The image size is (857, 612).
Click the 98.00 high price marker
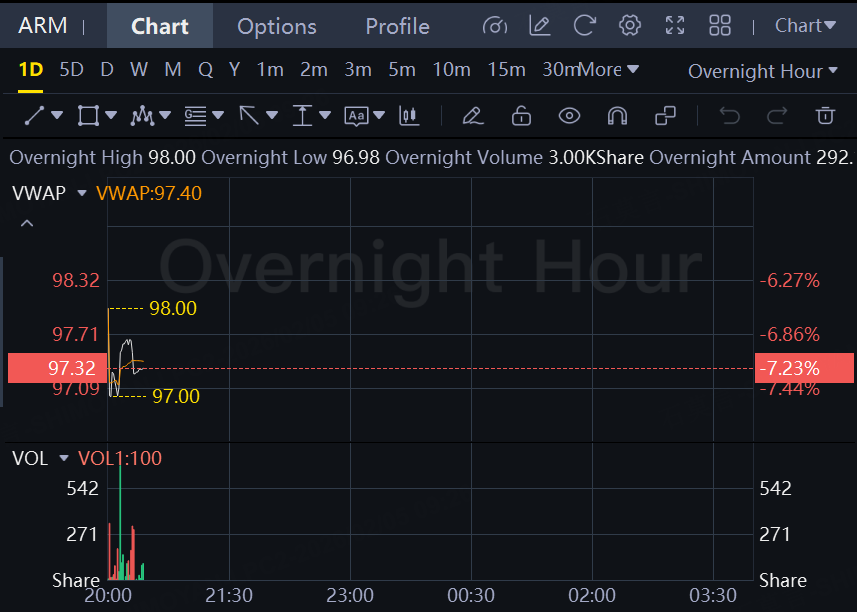tap(173, 308)
